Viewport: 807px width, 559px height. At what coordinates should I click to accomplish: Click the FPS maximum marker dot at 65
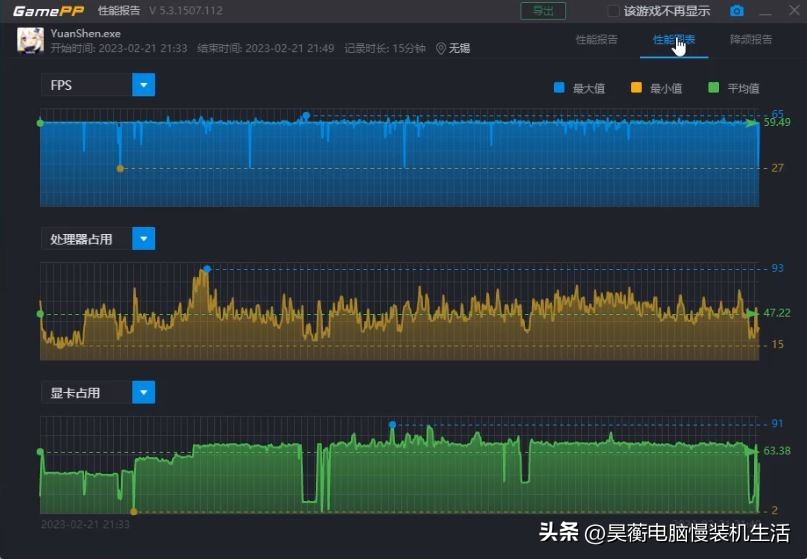pos(306,115)
